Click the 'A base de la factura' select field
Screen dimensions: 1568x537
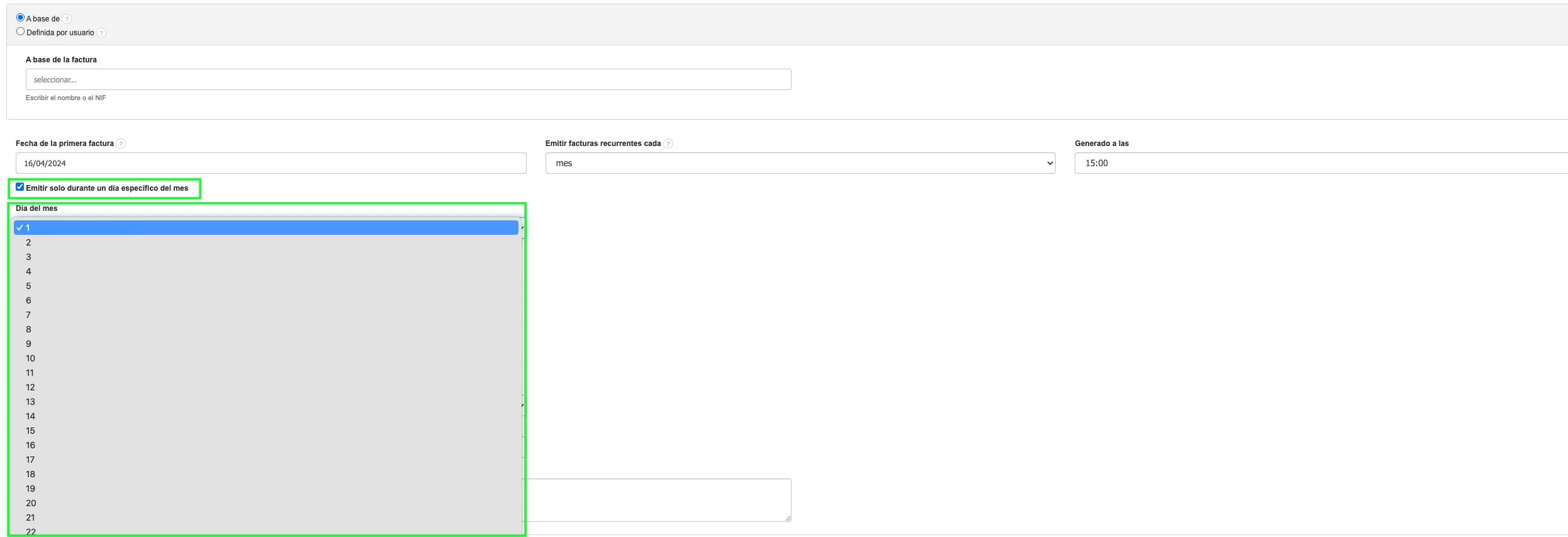(x=408, y=80)
